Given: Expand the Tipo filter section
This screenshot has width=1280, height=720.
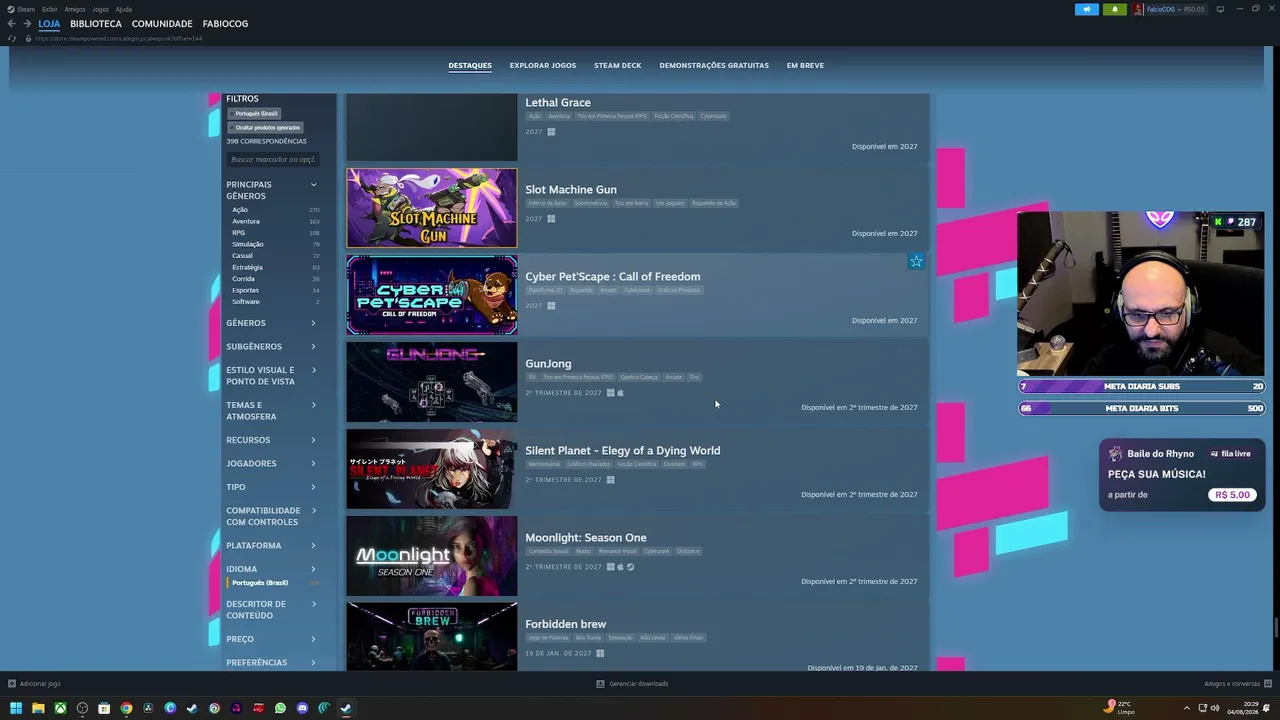Looking at the screenshot, I should pyautogui.click(x=271, y=487).
